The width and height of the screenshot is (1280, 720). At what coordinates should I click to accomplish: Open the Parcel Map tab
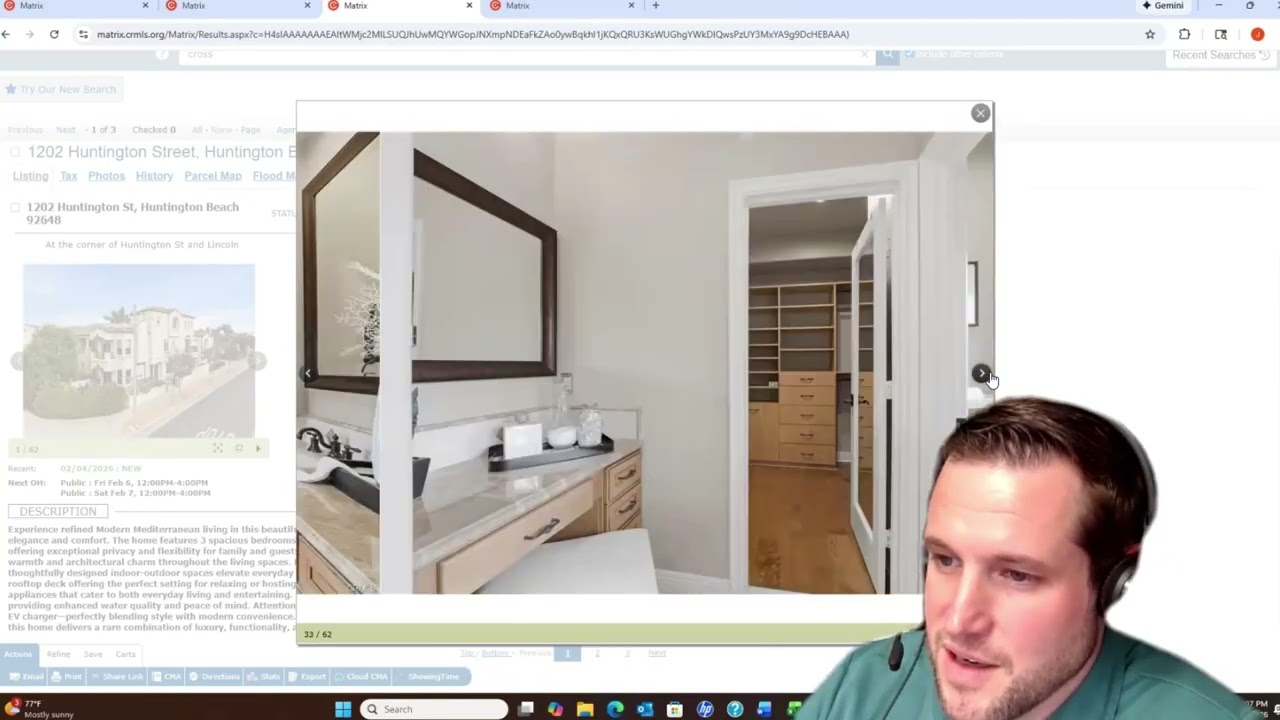(x=213, y=176)
